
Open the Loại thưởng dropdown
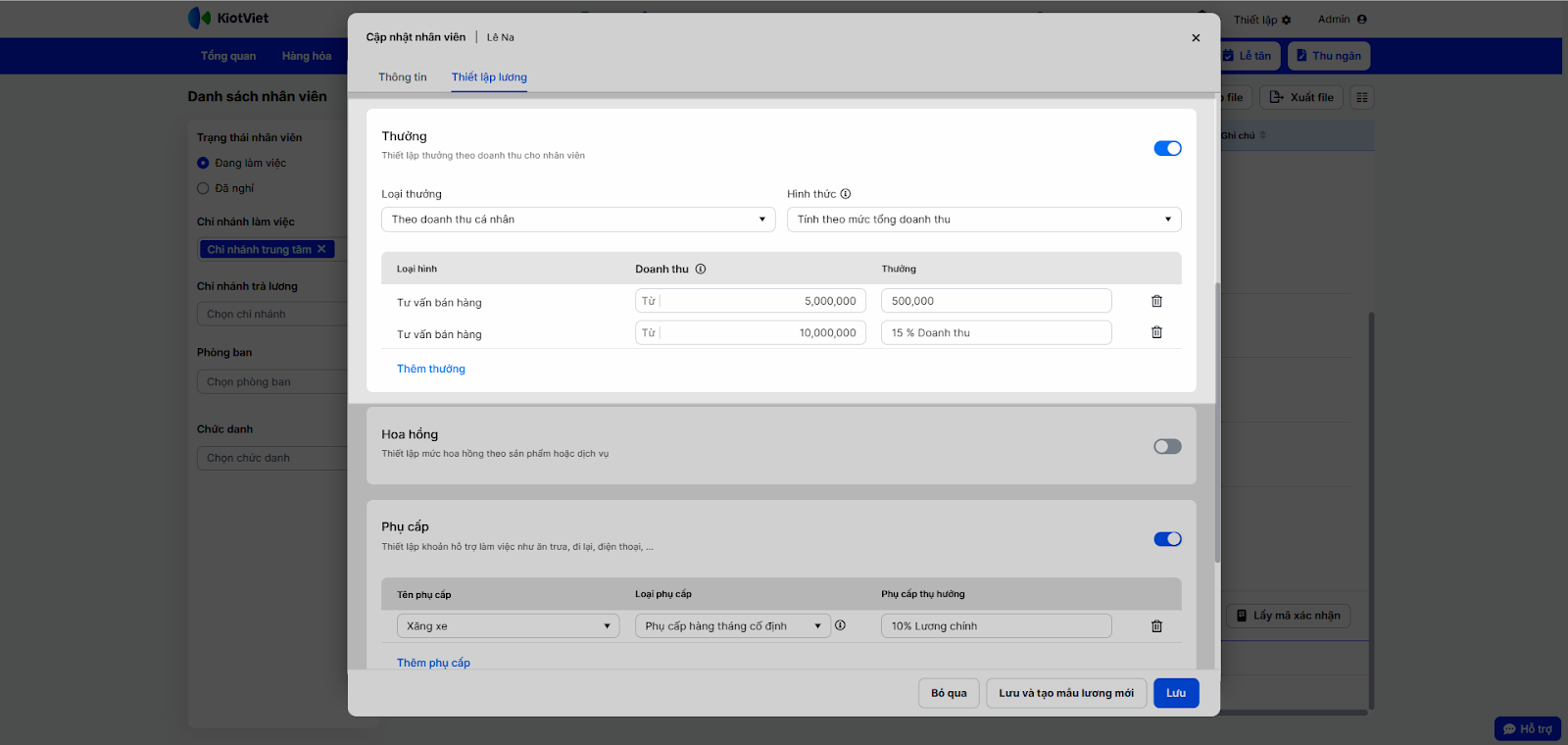(x=578, y=220)
